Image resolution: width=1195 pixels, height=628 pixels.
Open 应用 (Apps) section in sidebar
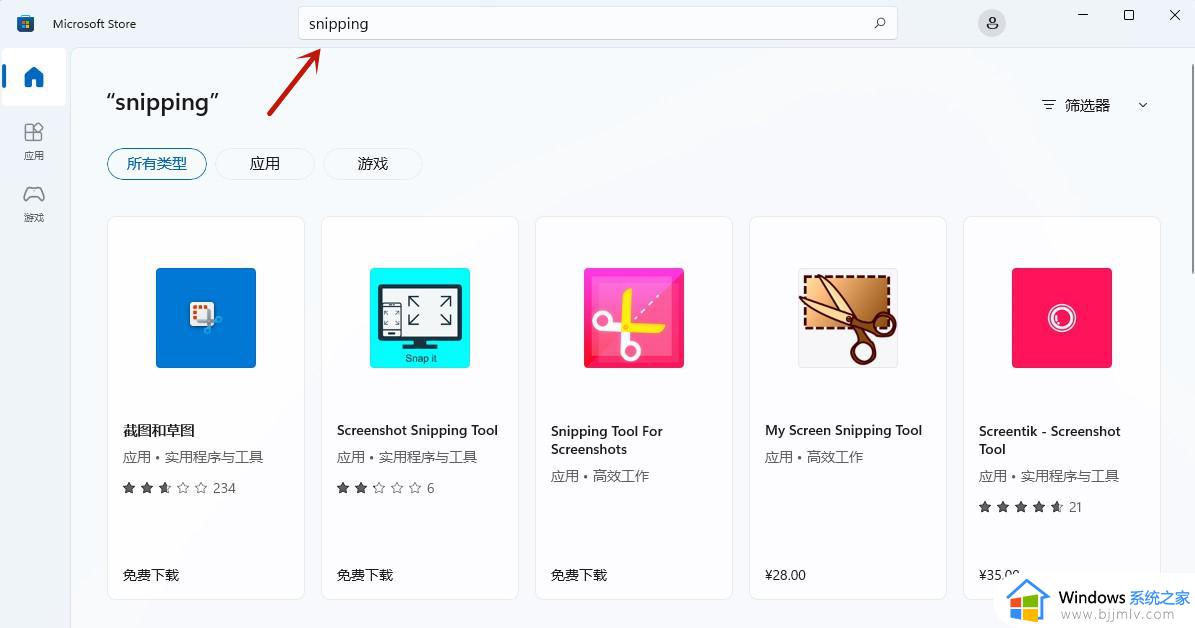[x=34, y=142]
